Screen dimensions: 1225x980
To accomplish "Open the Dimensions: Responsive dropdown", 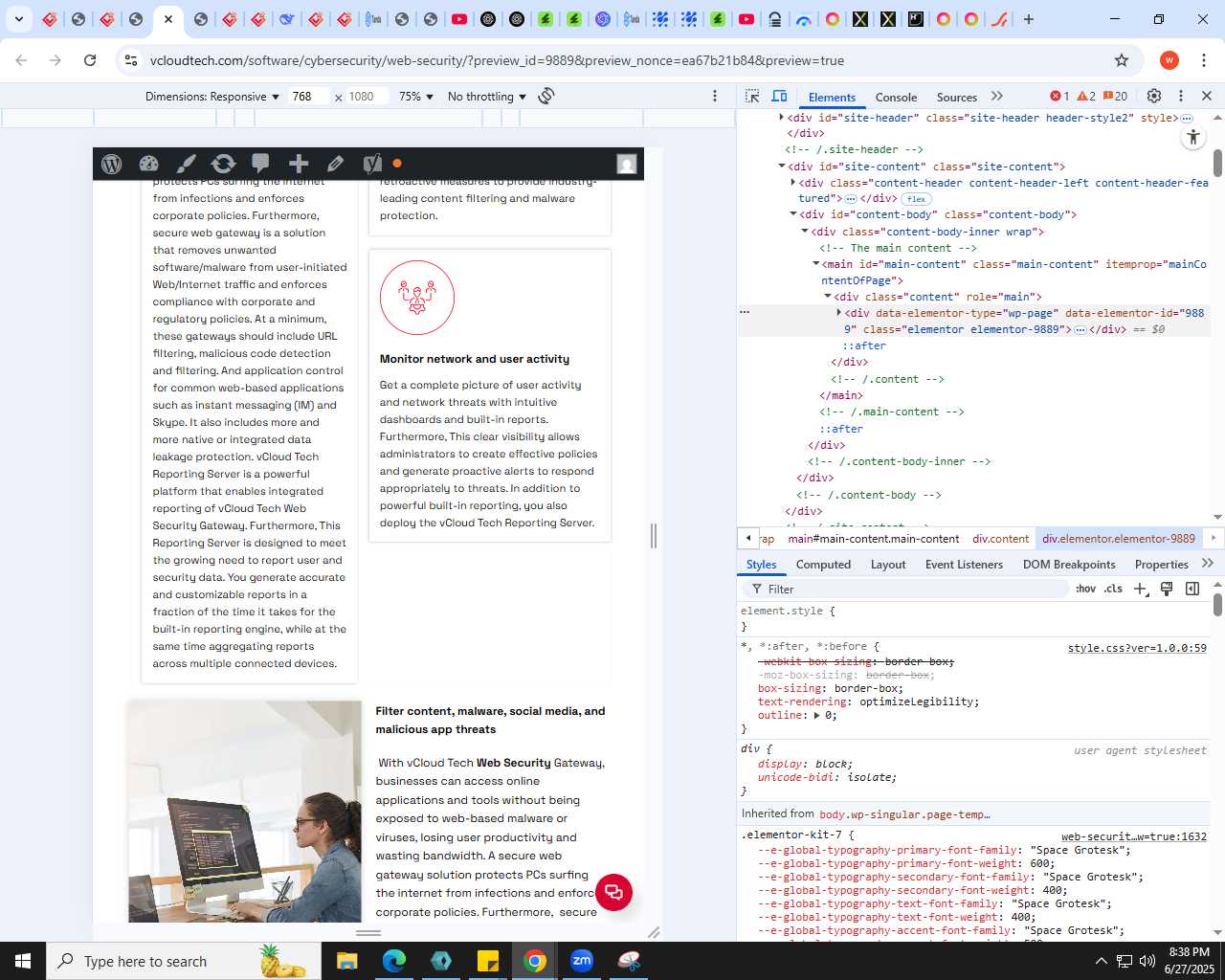I will 212,96.
